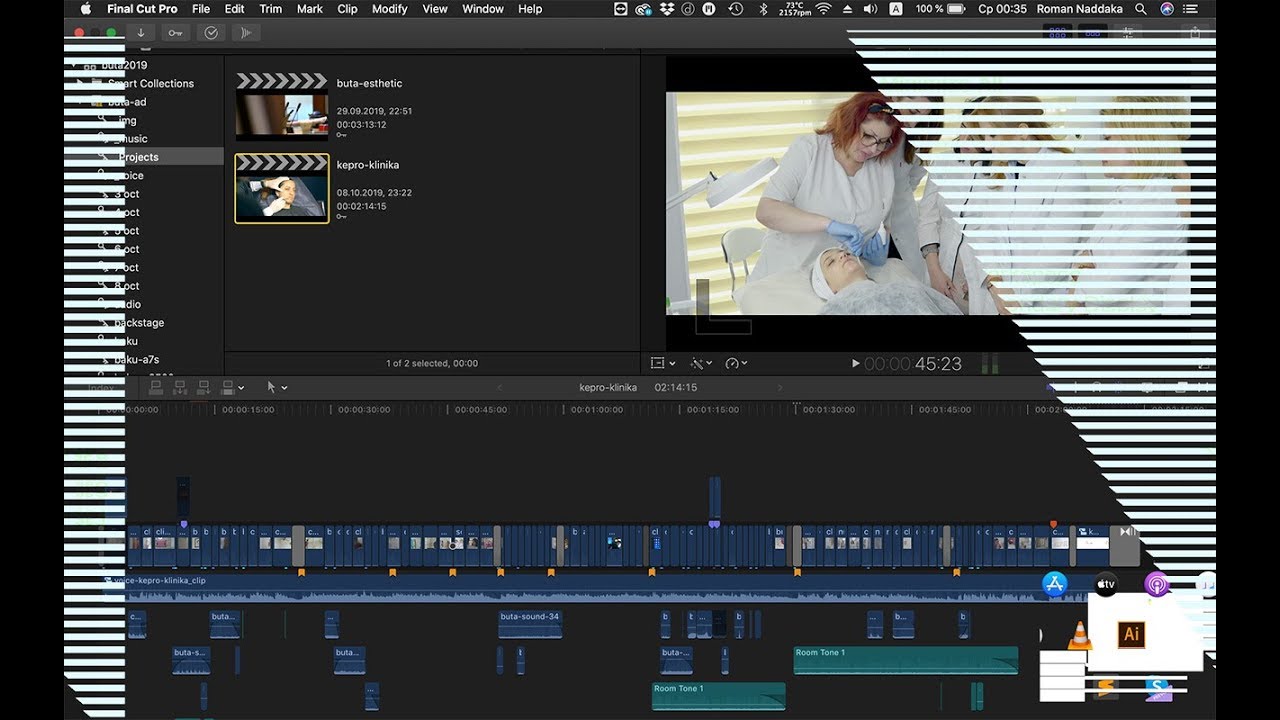Select the buta-sound-34 audio clip
This screenshot has width=1280, height=720.
click(x=530, y=624)
